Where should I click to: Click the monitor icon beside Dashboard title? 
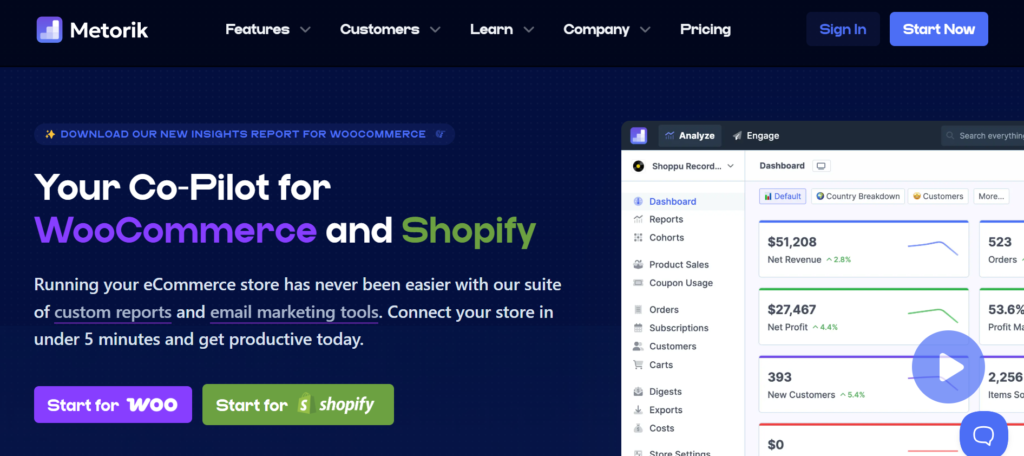click(x=822, y=166)
